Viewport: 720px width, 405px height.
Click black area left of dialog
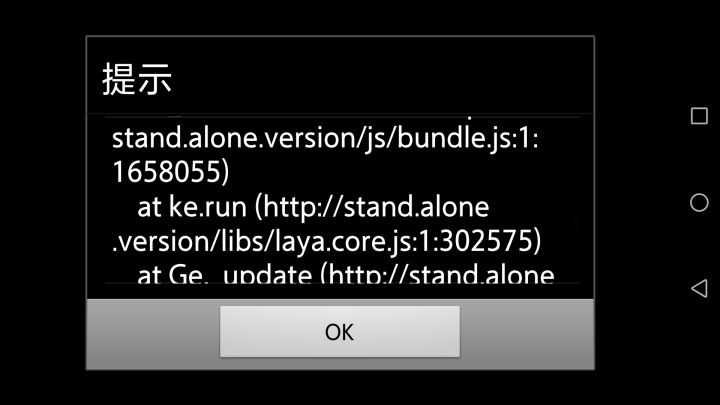(x=43, y=202)
